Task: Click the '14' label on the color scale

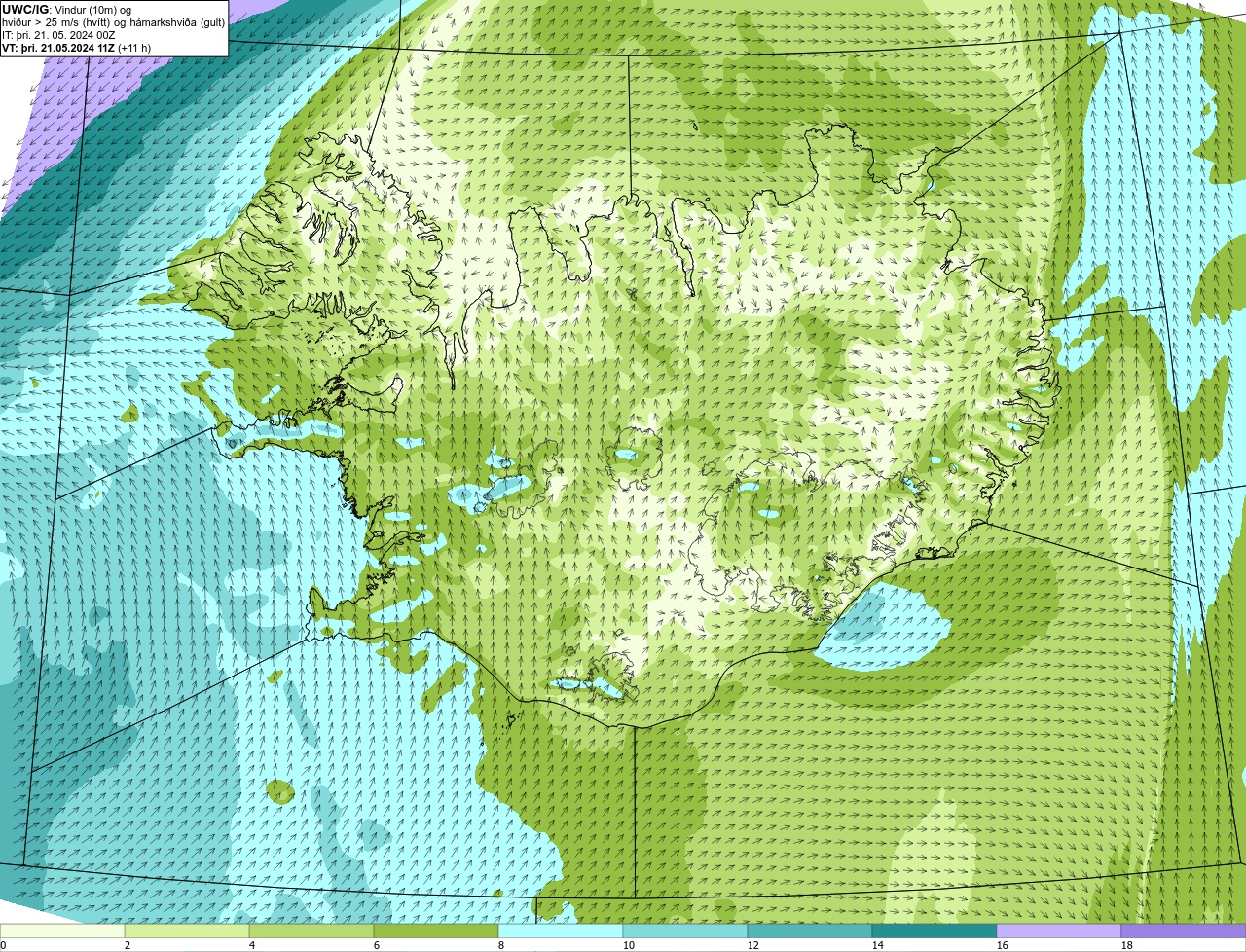Action: coord(878,945)
